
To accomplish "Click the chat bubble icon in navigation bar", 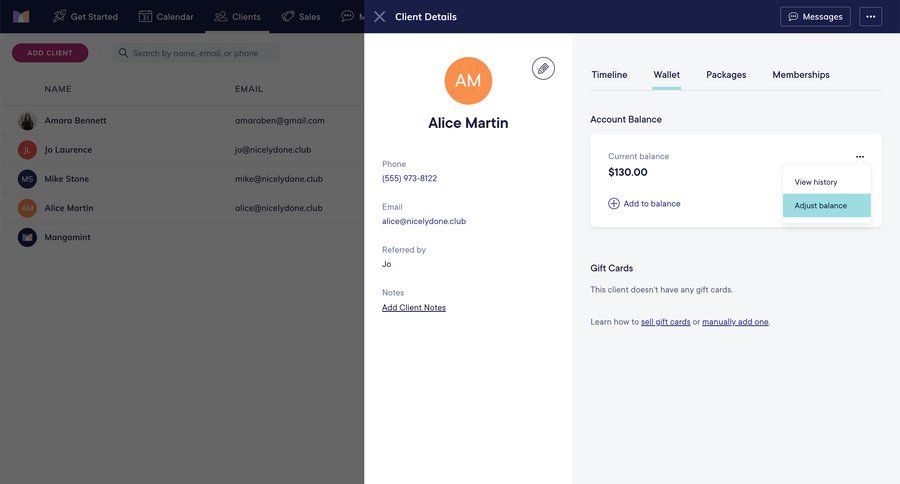I will [347, 16].
